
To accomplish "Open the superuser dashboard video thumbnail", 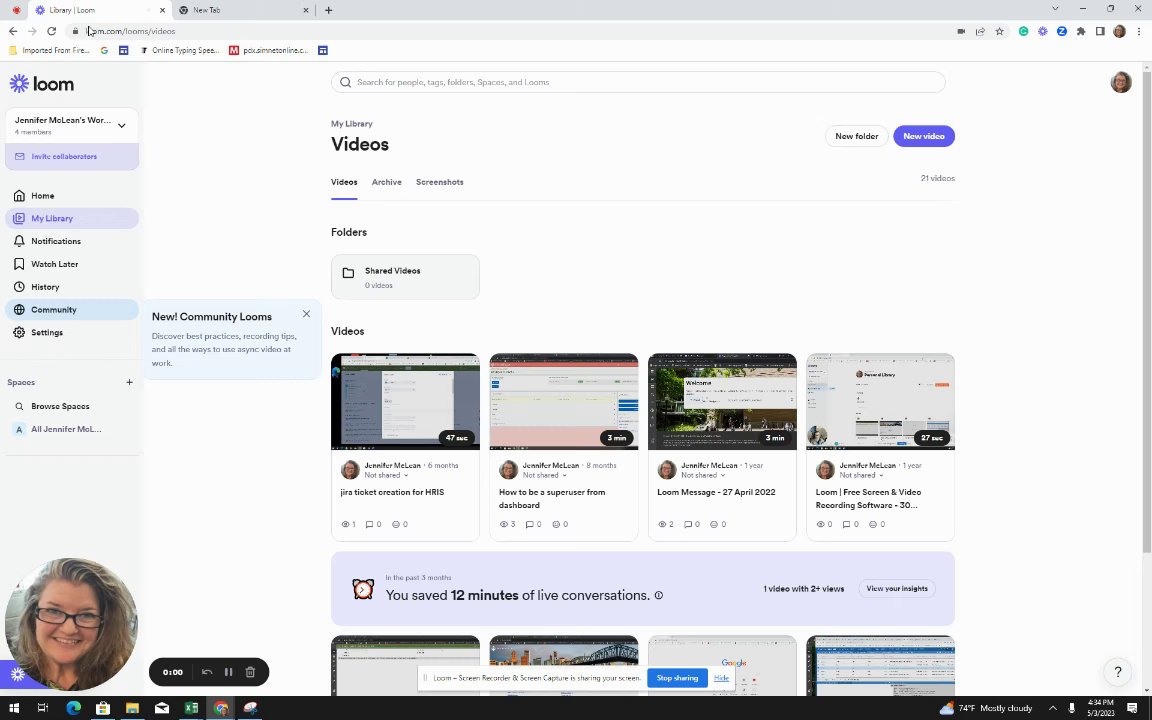I will [564, 402].
